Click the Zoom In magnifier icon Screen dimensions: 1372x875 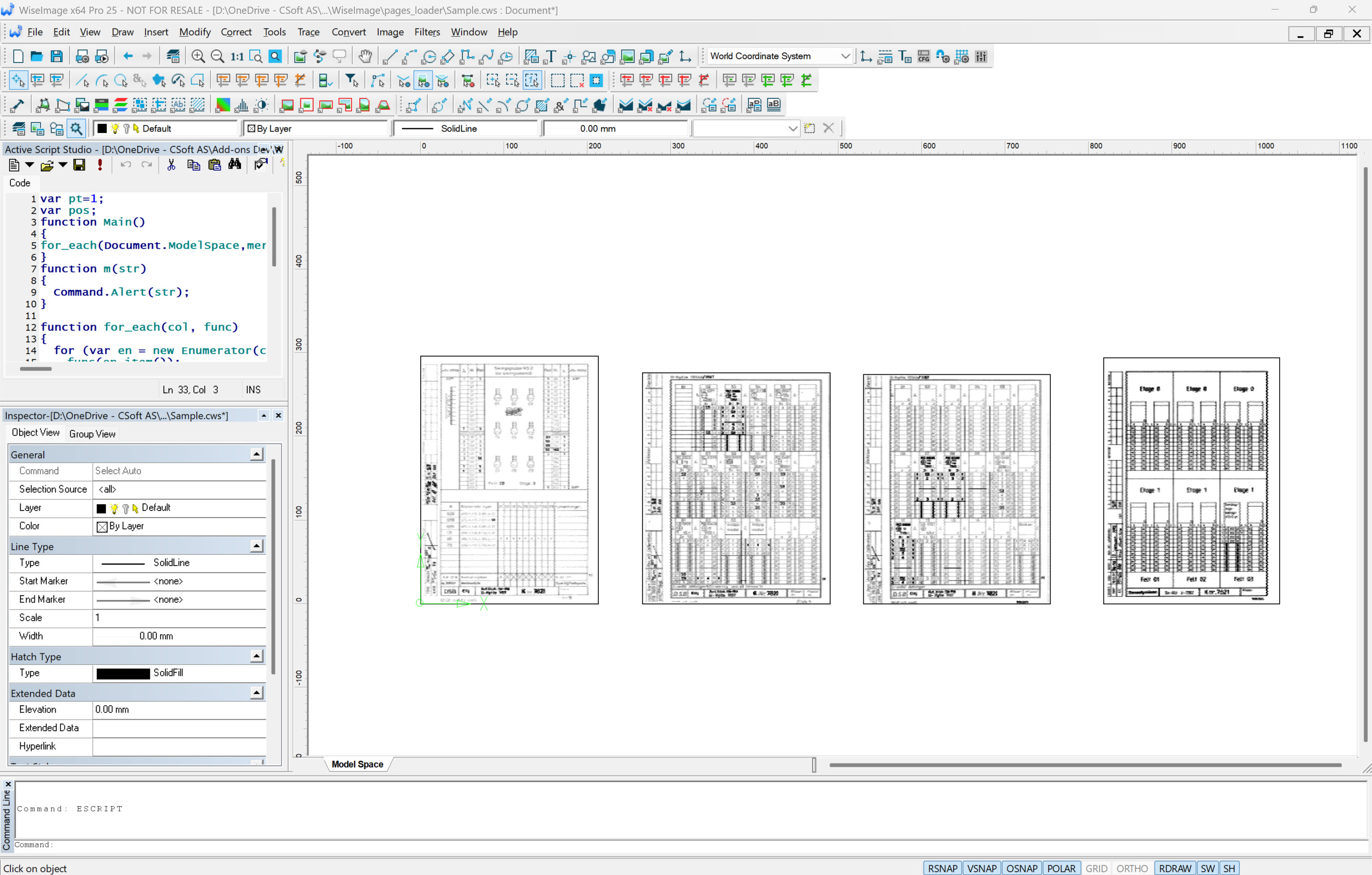[198, 56]
